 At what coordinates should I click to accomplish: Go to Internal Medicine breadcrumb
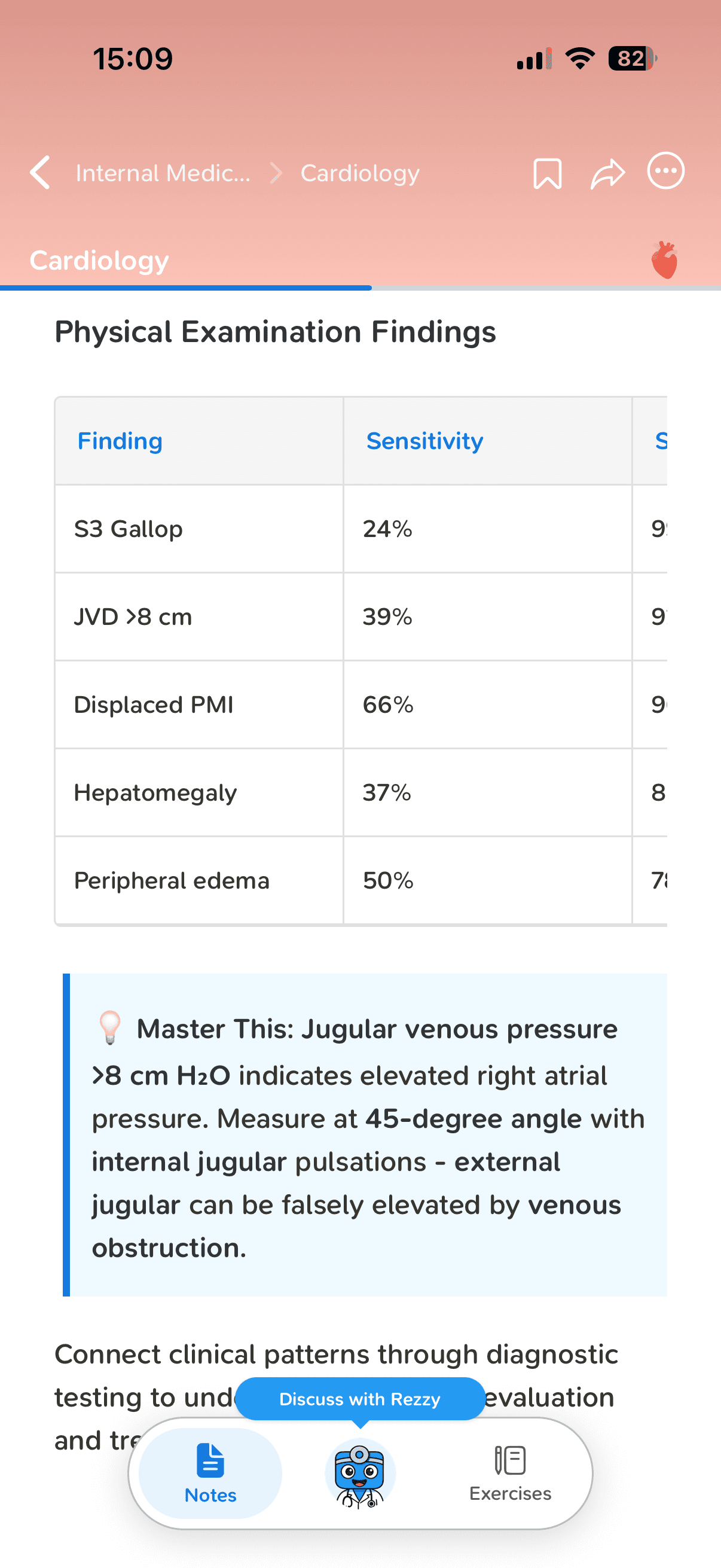click(163, 173)
